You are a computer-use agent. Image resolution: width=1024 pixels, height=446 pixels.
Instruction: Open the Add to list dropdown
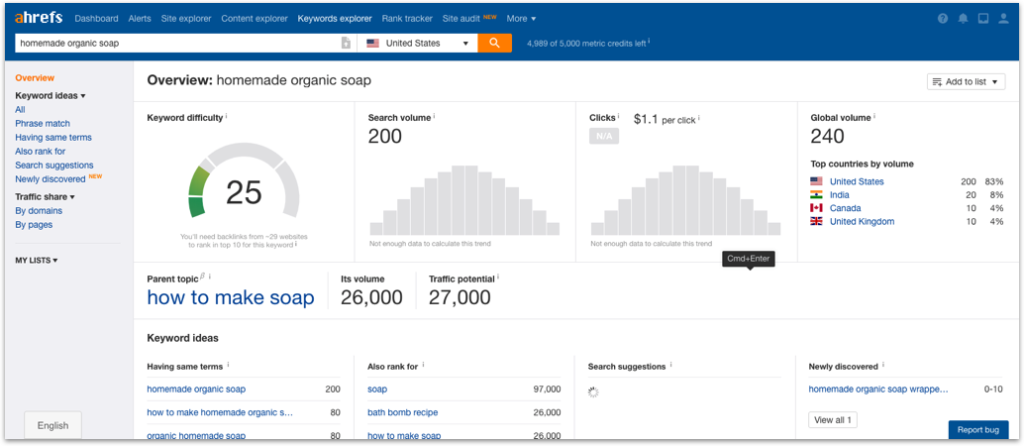[966, 82]
